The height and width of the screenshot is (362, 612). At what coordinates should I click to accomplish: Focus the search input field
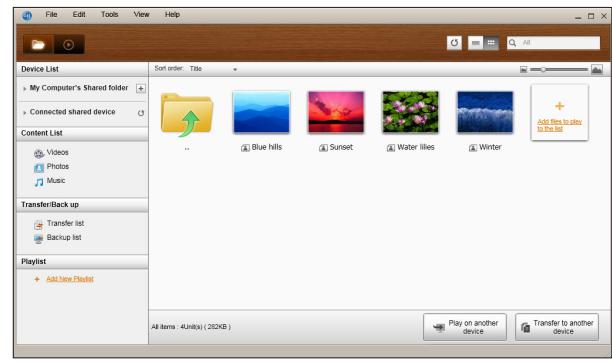[553, 43]
